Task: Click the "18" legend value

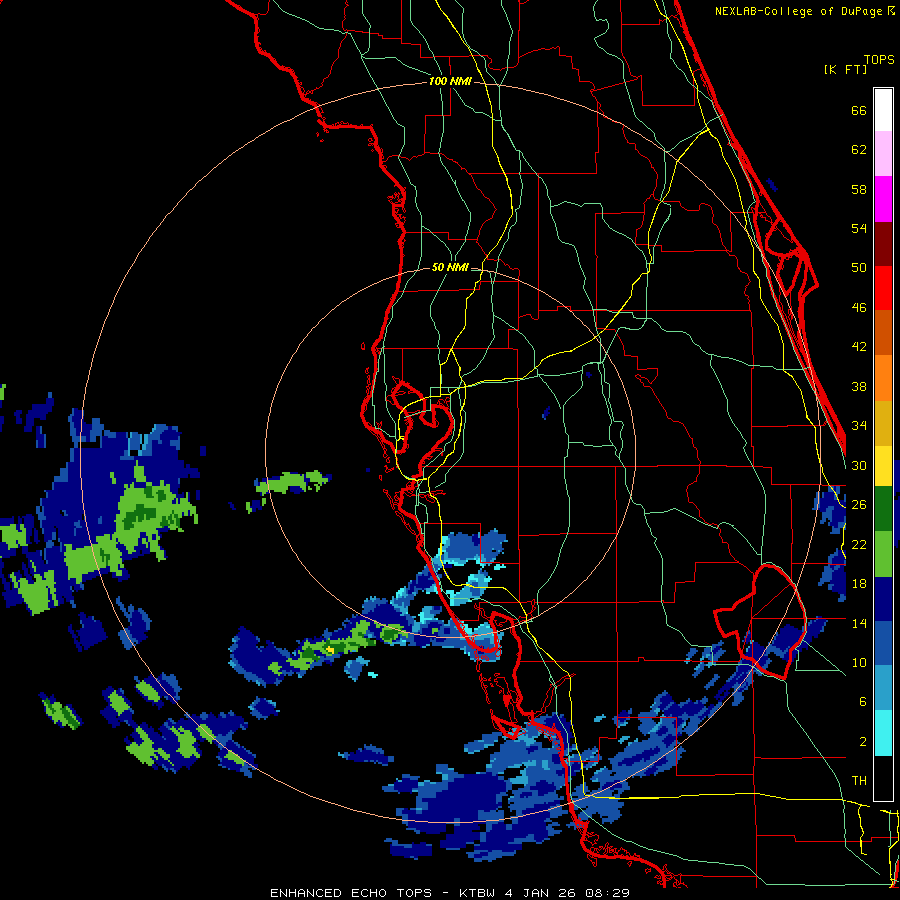Action: 859,584
